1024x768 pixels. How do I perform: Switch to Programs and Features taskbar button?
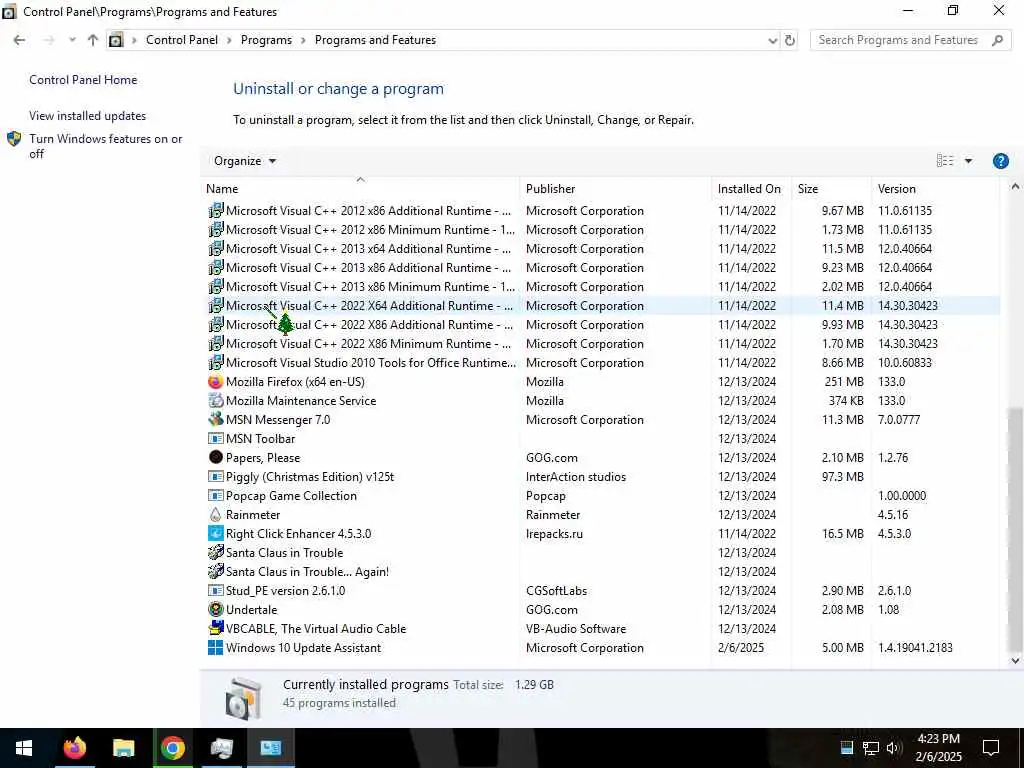270,748
